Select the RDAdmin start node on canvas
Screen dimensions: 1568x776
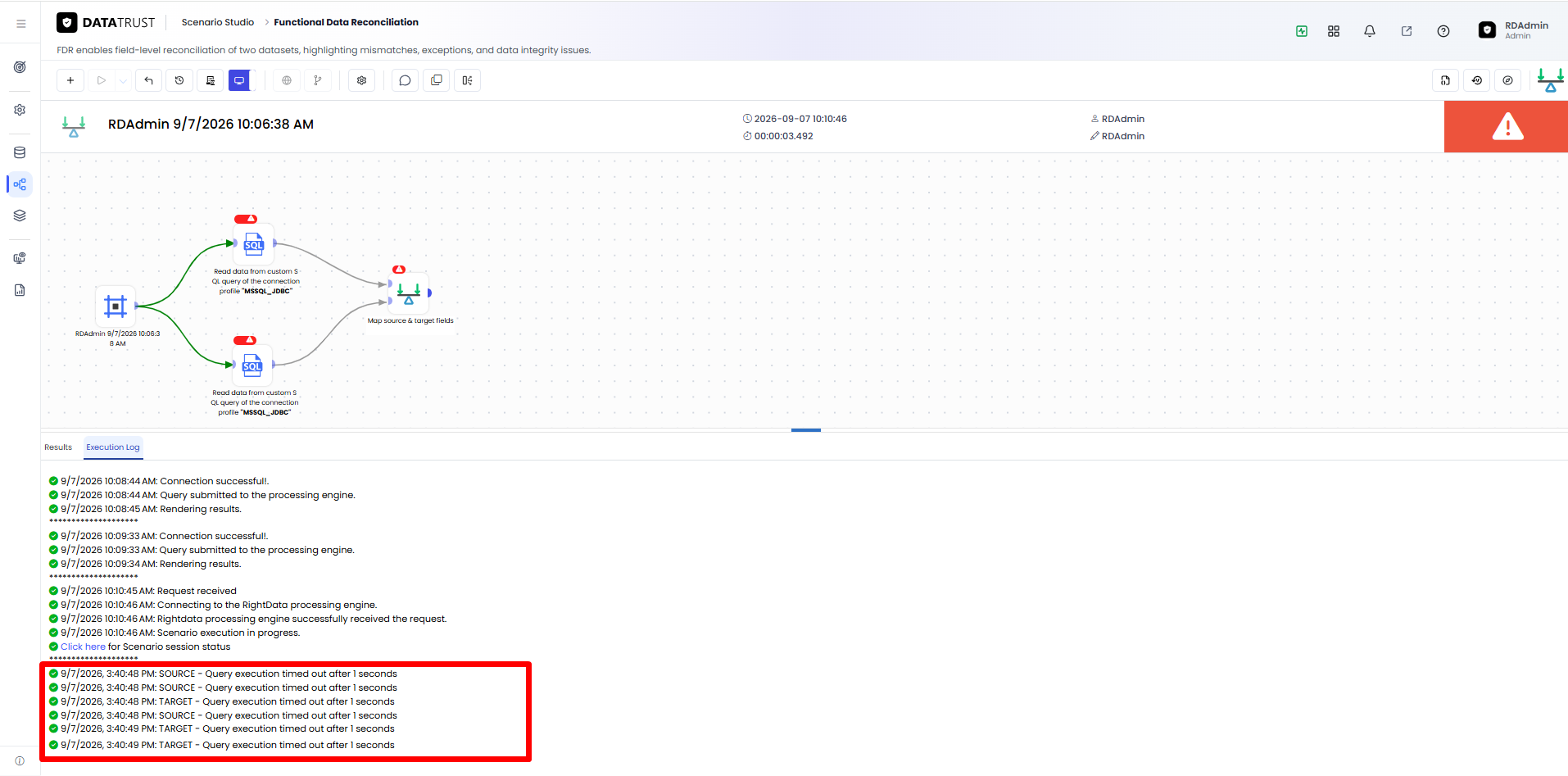coord(116,306)
